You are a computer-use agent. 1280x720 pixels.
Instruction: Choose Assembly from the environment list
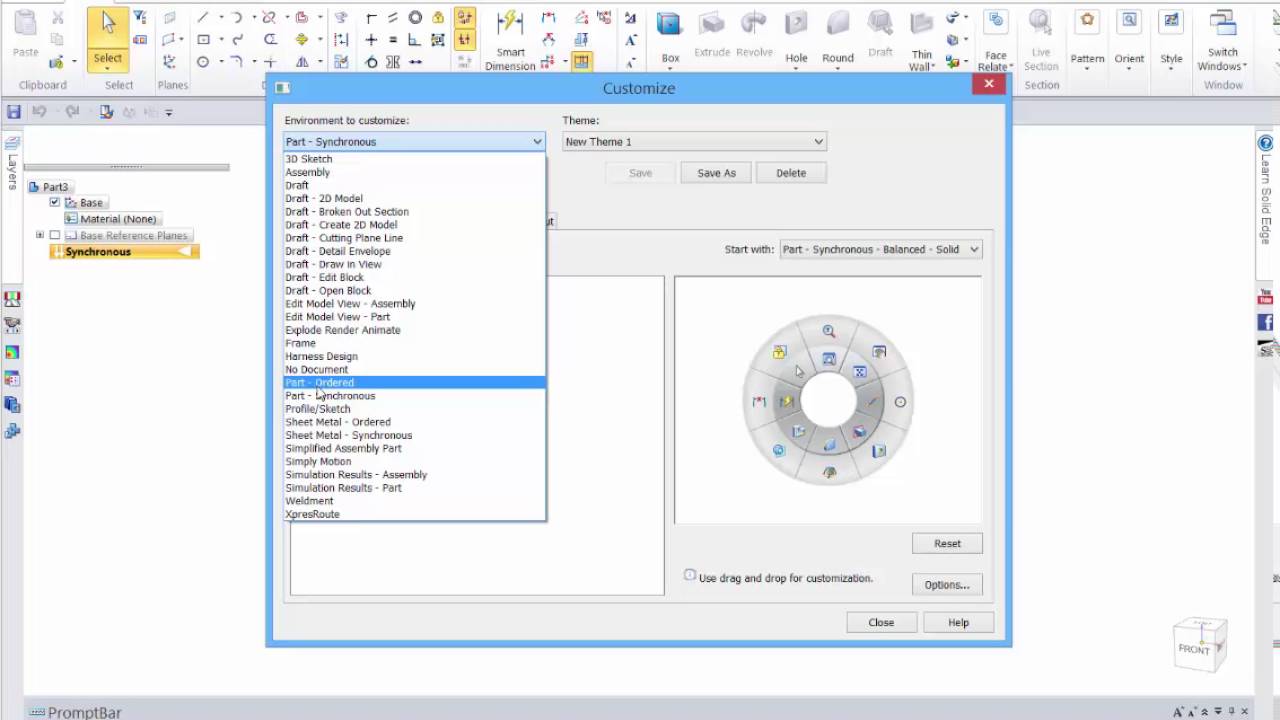click(415, 172)
